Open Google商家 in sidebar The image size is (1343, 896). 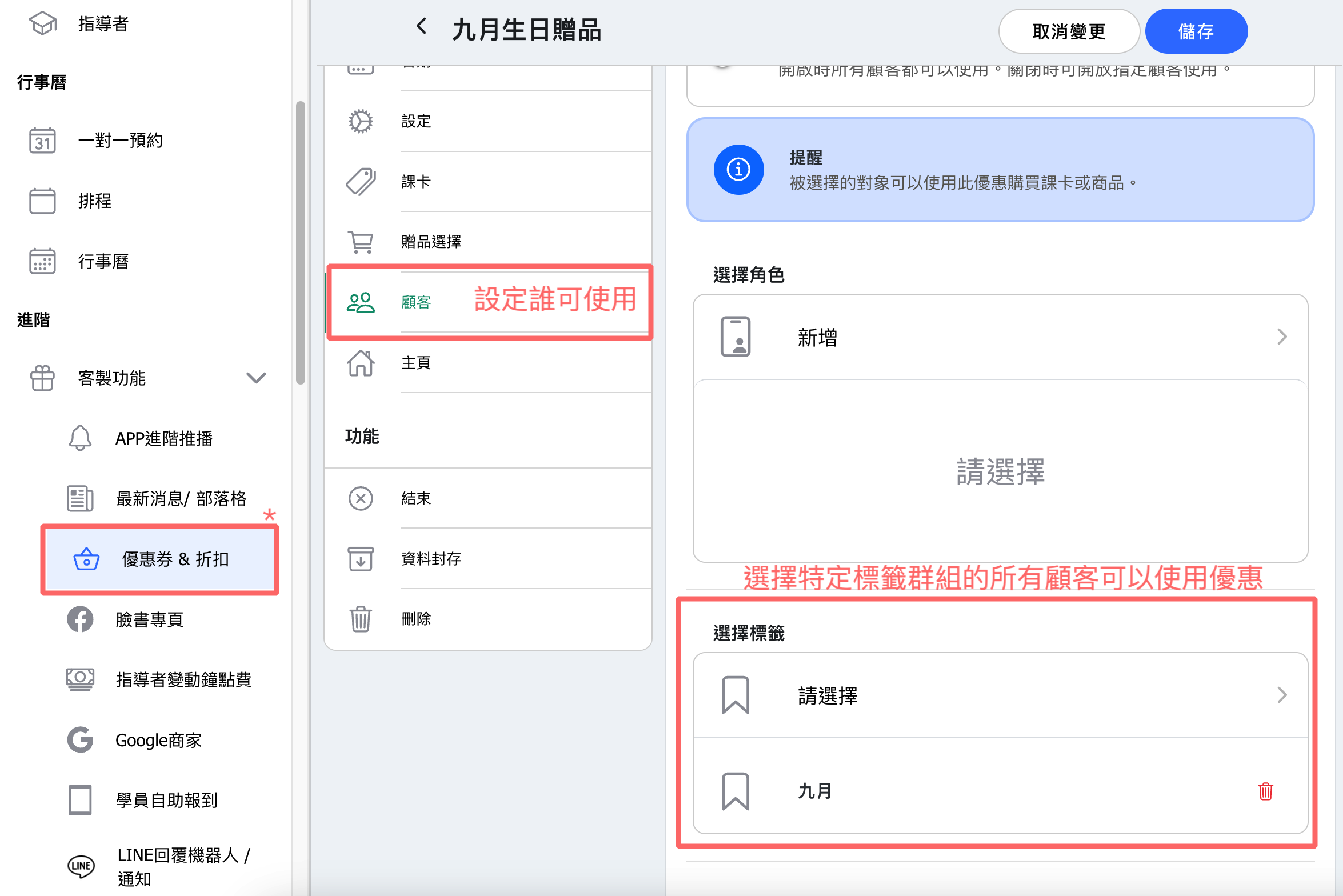pos(158,741)
